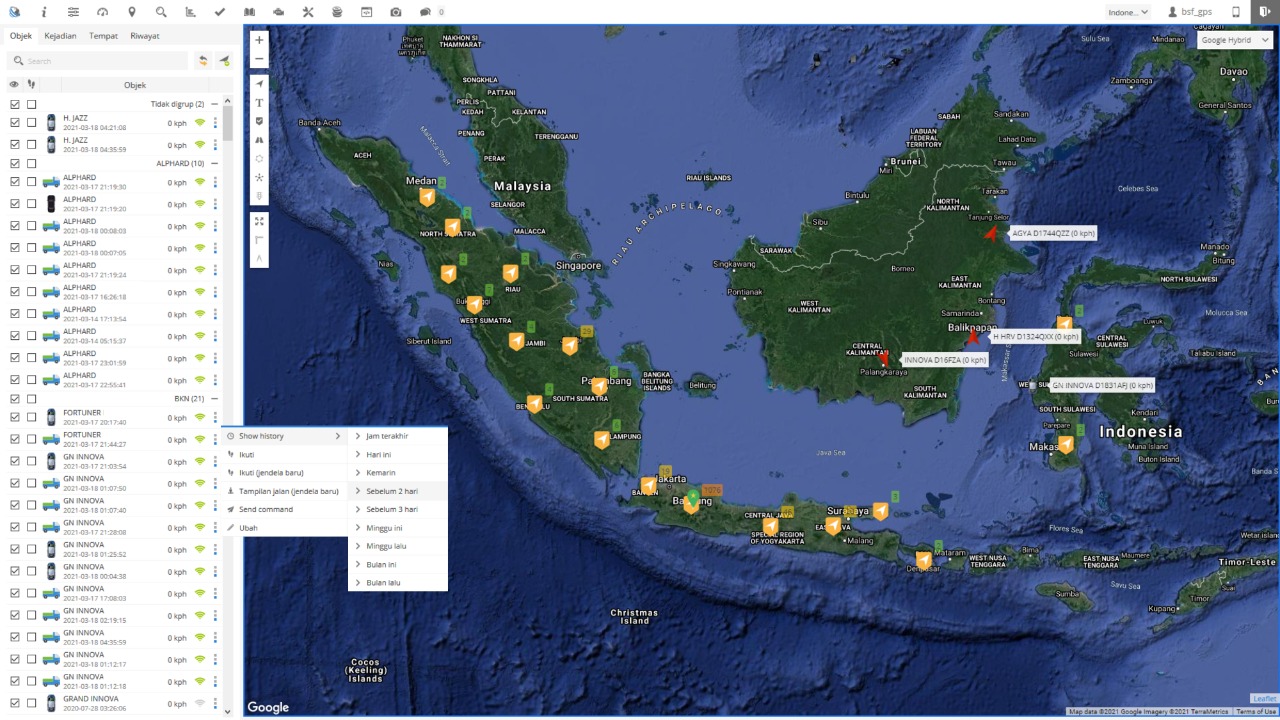Open the camera image gallery icon

396,12
